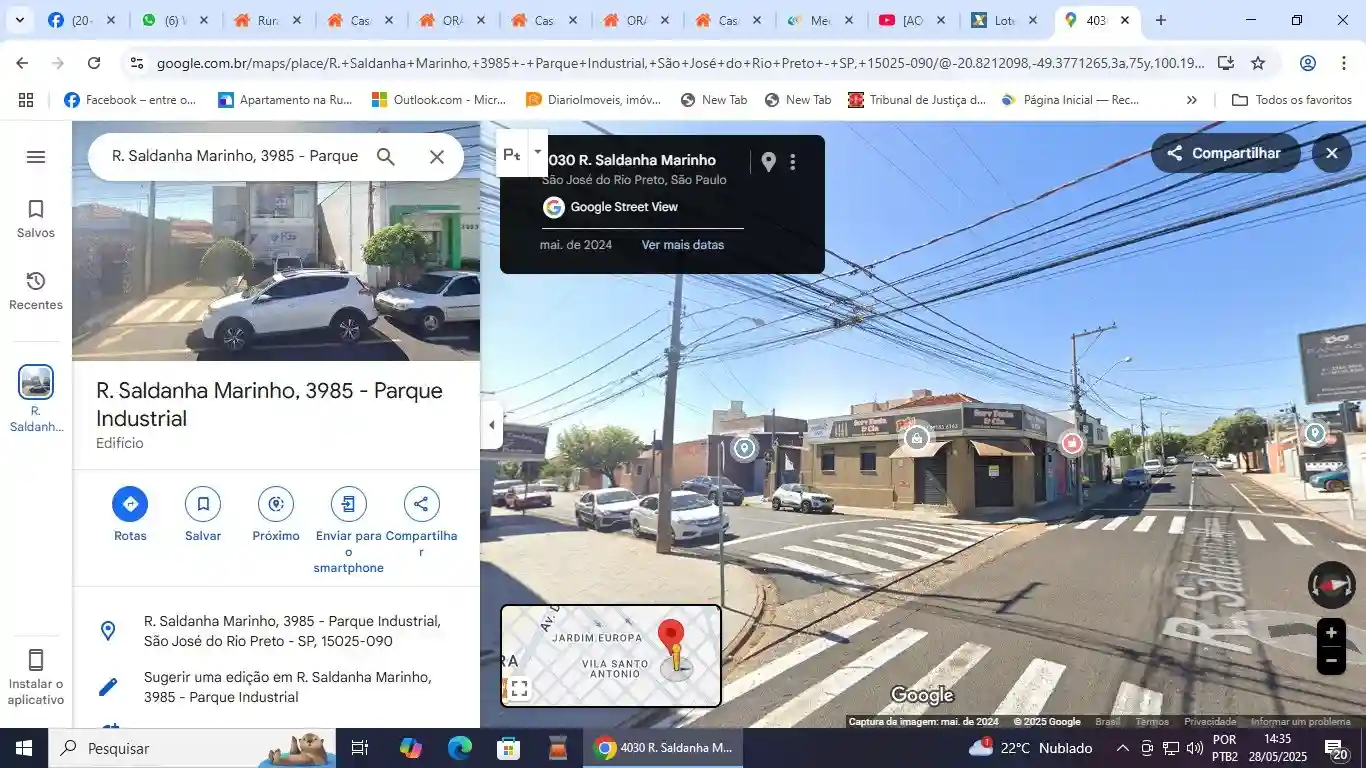Click the Próximo nearby button
The image size is (1366, 768).
pyautogui.click(x=276, y=515)
